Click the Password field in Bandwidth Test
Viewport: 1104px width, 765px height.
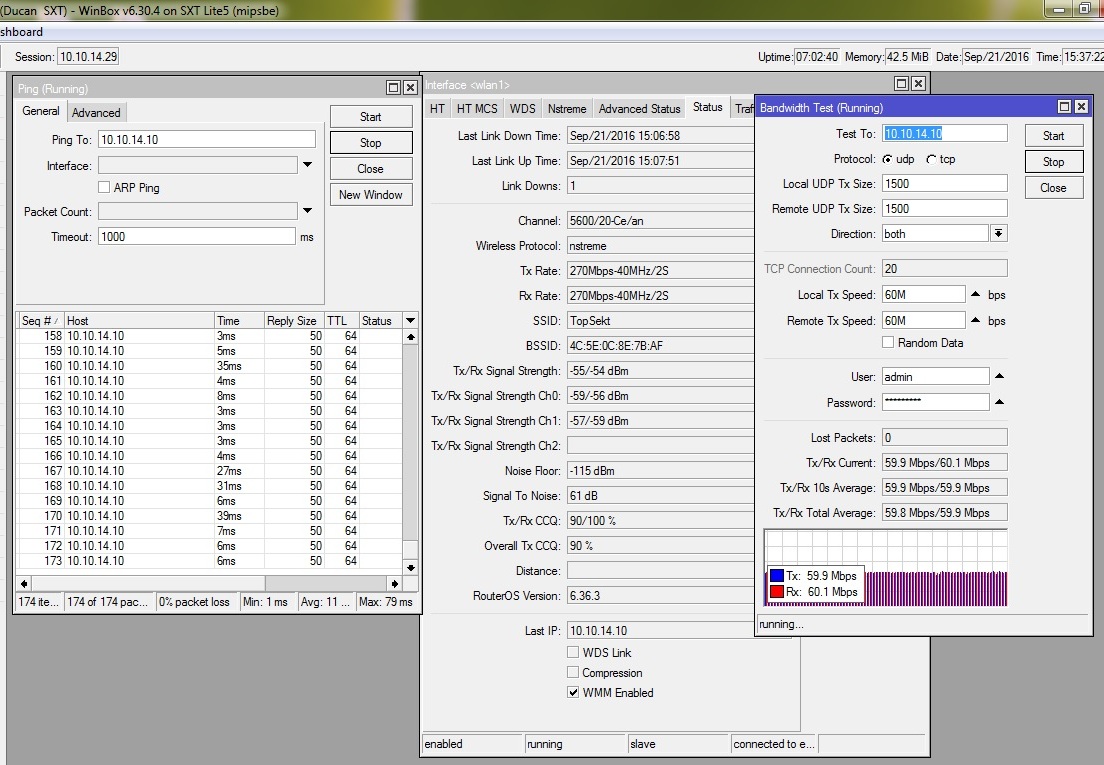tap(935, 402)
